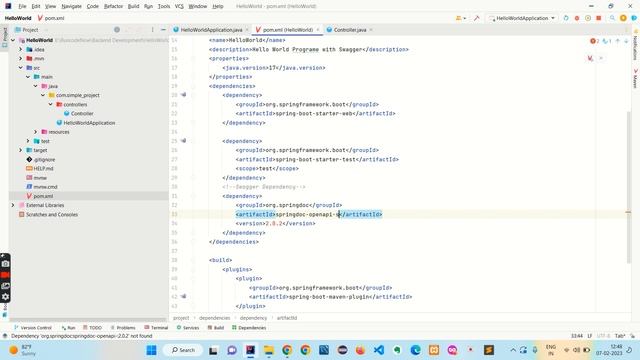This screenshot has width=640, height=360.
Task: Select Scratches and Consoles node
Action: [x=48, y=215]
